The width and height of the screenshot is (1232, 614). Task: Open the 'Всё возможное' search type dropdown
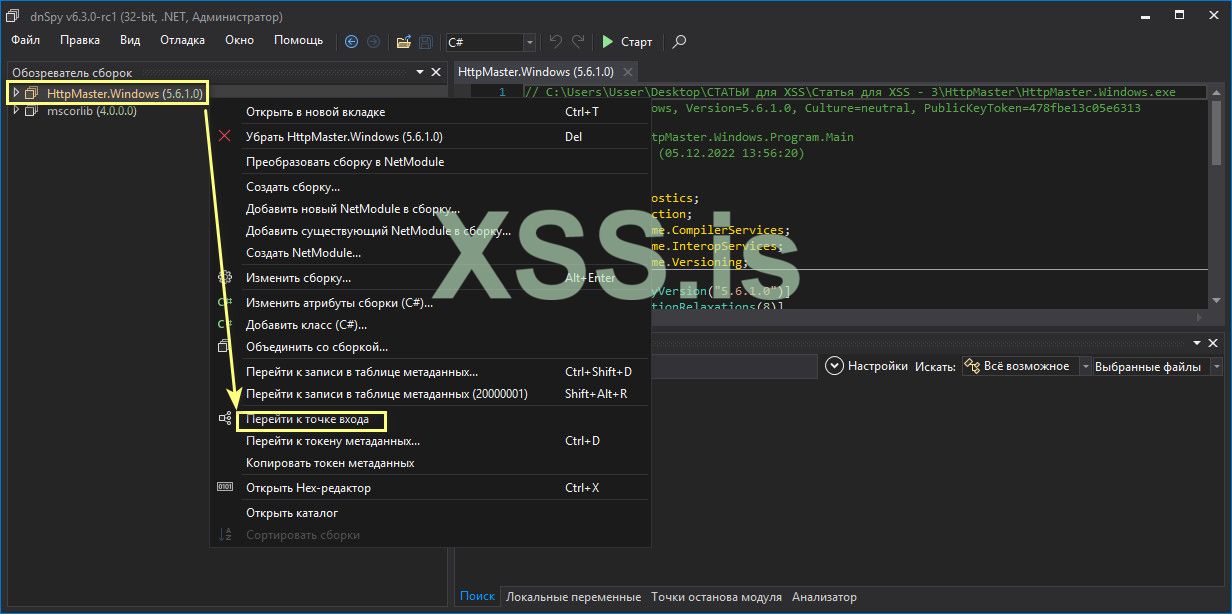[x=1085, y=367]
